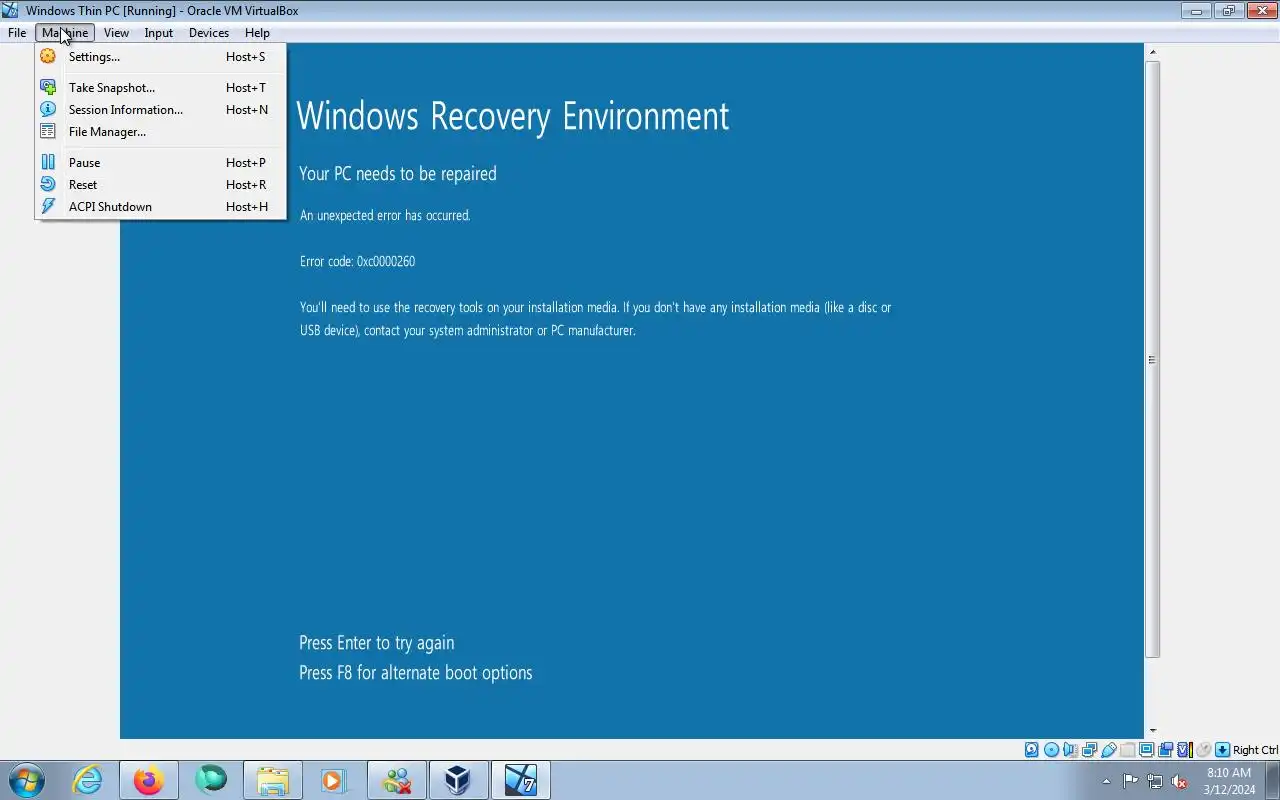Click the network tray icon

tap(1155, 781)
